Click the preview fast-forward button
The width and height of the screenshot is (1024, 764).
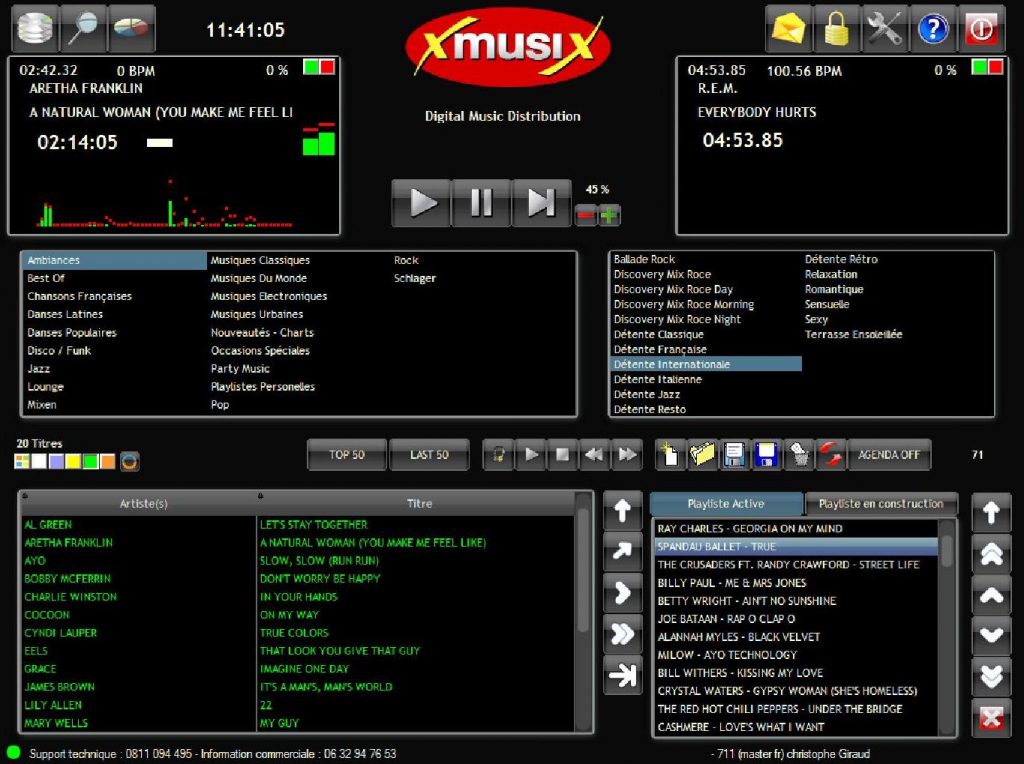(626, 454)
